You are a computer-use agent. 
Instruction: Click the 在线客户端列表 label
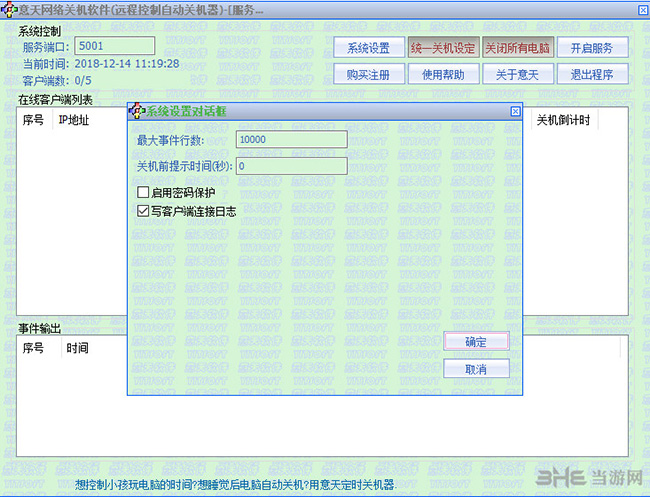tap(55, 100)
